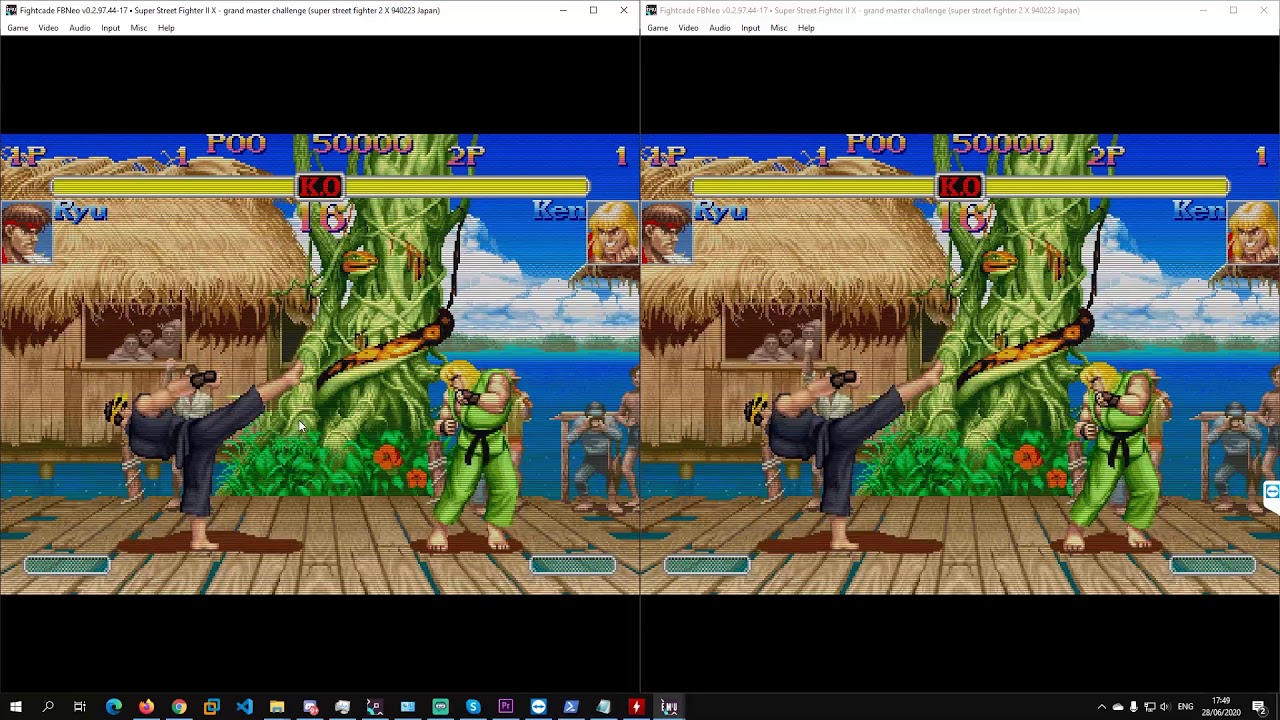1280x720 pixels.
Task: Open the Misc menu in right window
Action: [x=779, y=28]
